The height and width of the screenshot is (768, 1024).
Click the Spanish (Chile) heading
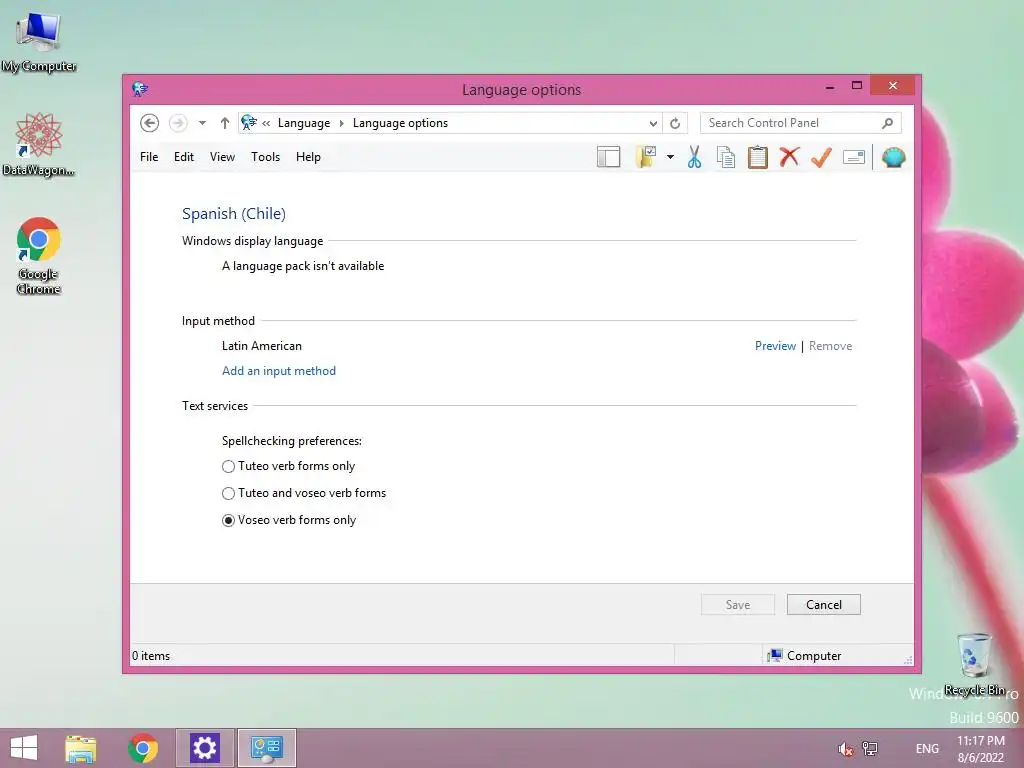234,214
